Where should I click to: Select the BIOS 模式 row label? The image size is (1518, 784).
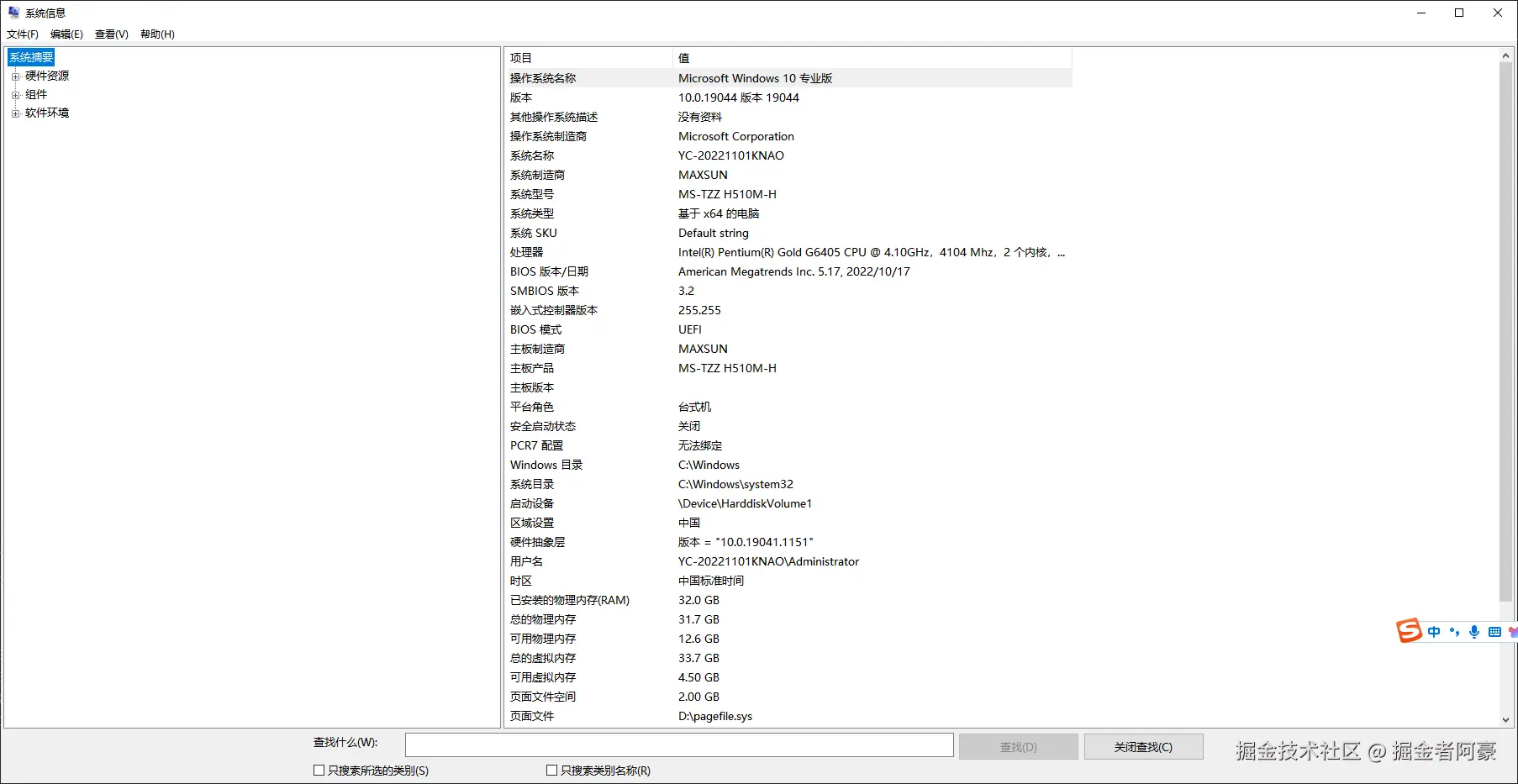point(535,329)
